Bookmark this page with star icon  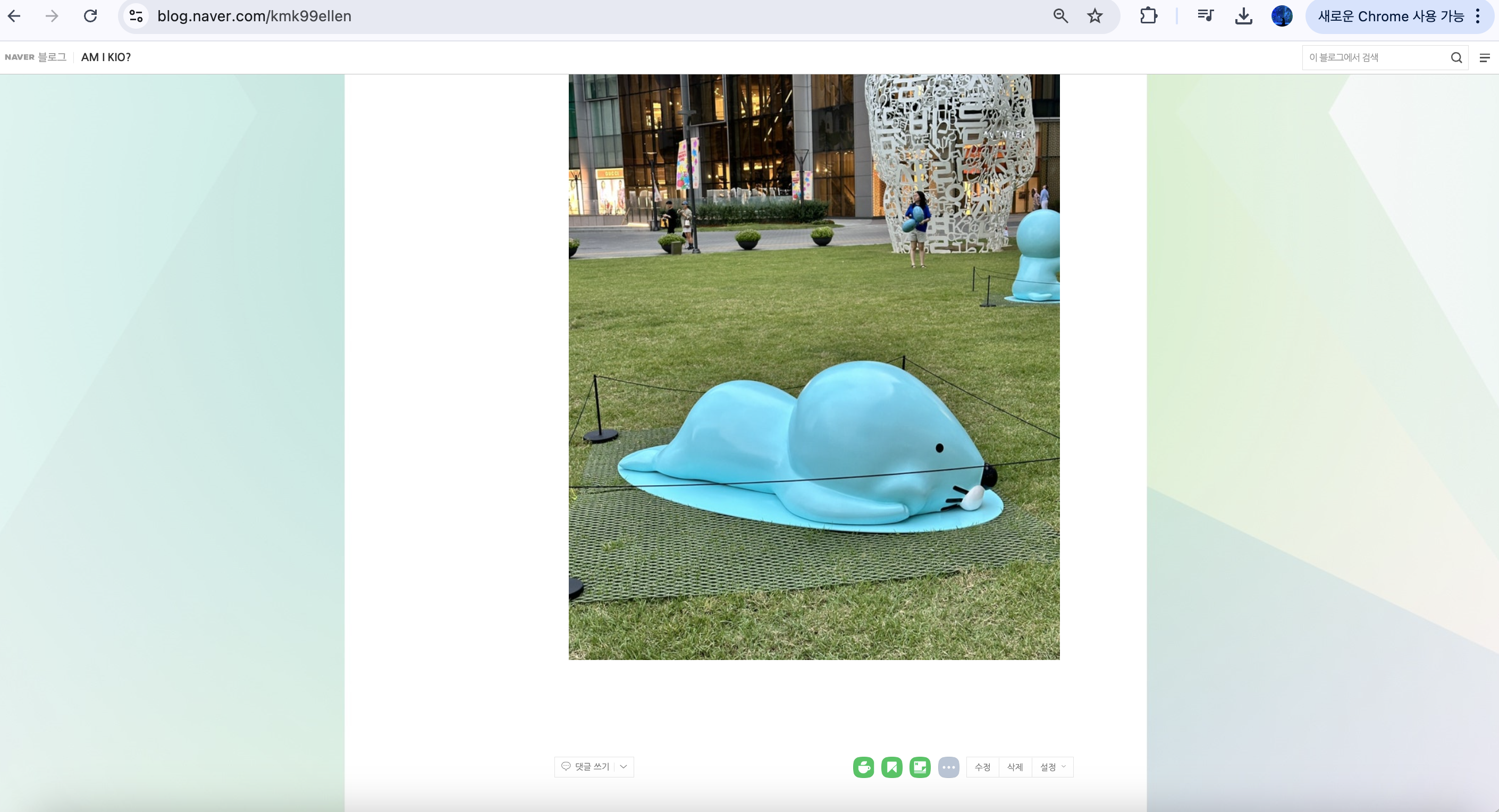[x=1094, y=16]
